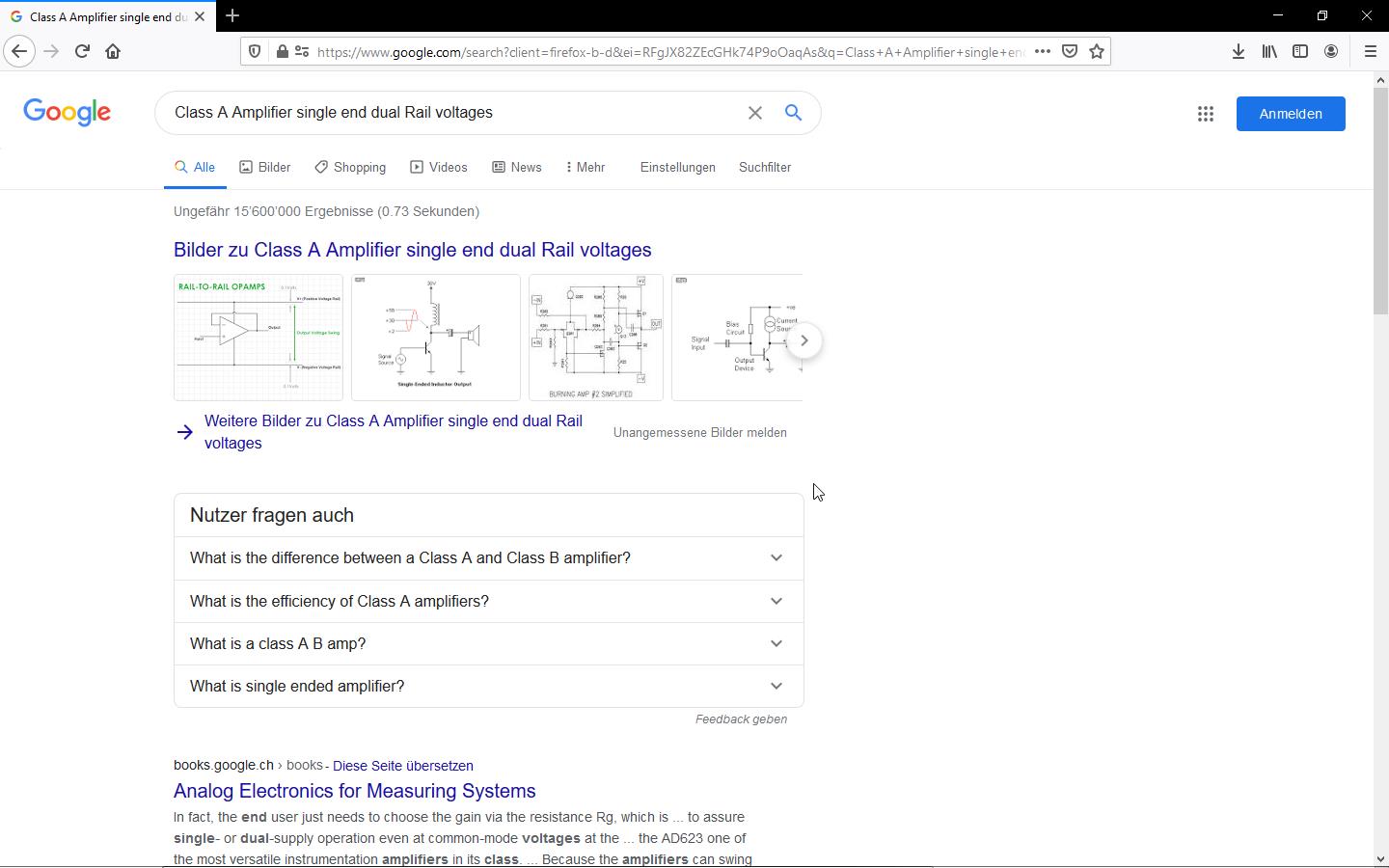Clear the search box with X icon
The width and height of the screenshot is (1389, 868).
pos(755,113)
